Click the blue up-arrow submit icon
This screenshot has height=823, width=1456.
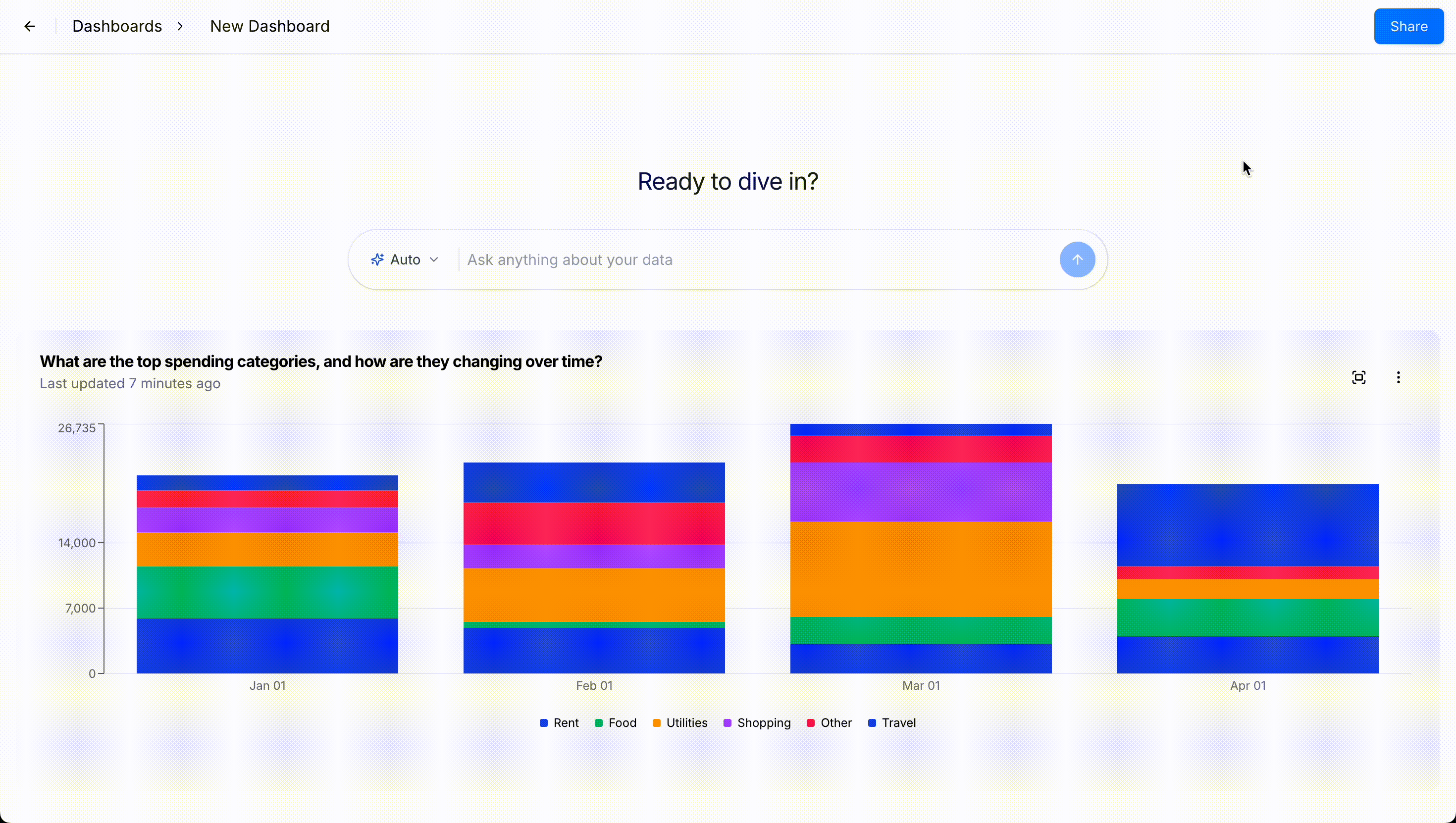[x=1077, y=259]
